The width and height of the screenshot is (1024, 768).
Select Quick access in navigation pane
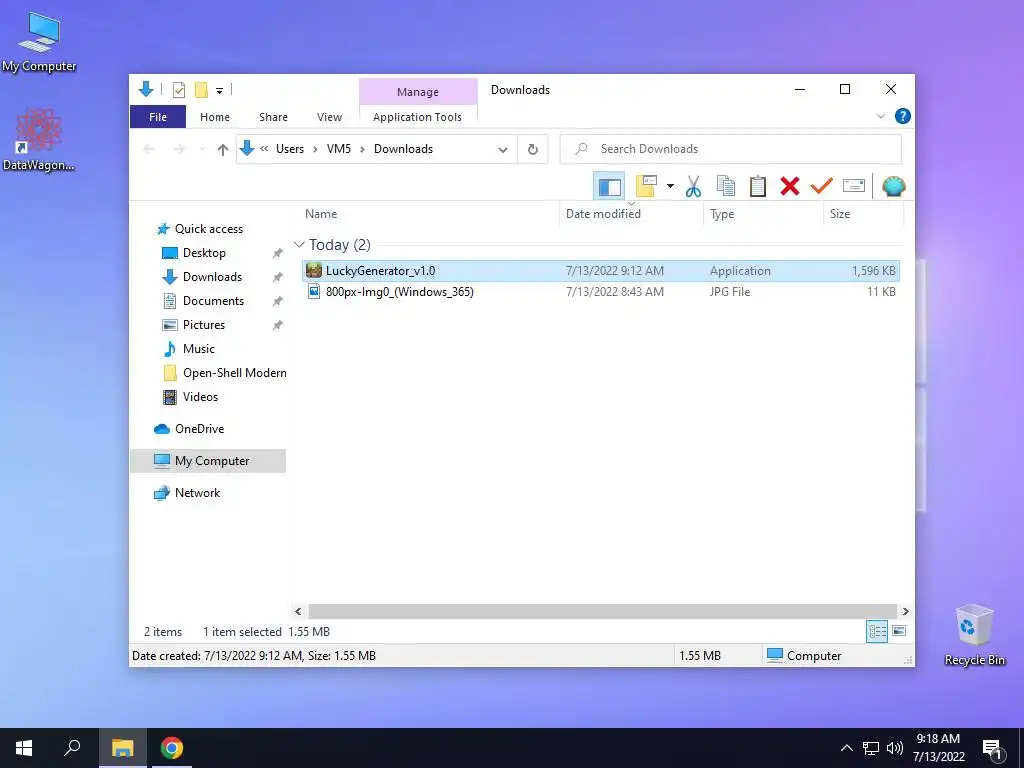tap(208, 229)
